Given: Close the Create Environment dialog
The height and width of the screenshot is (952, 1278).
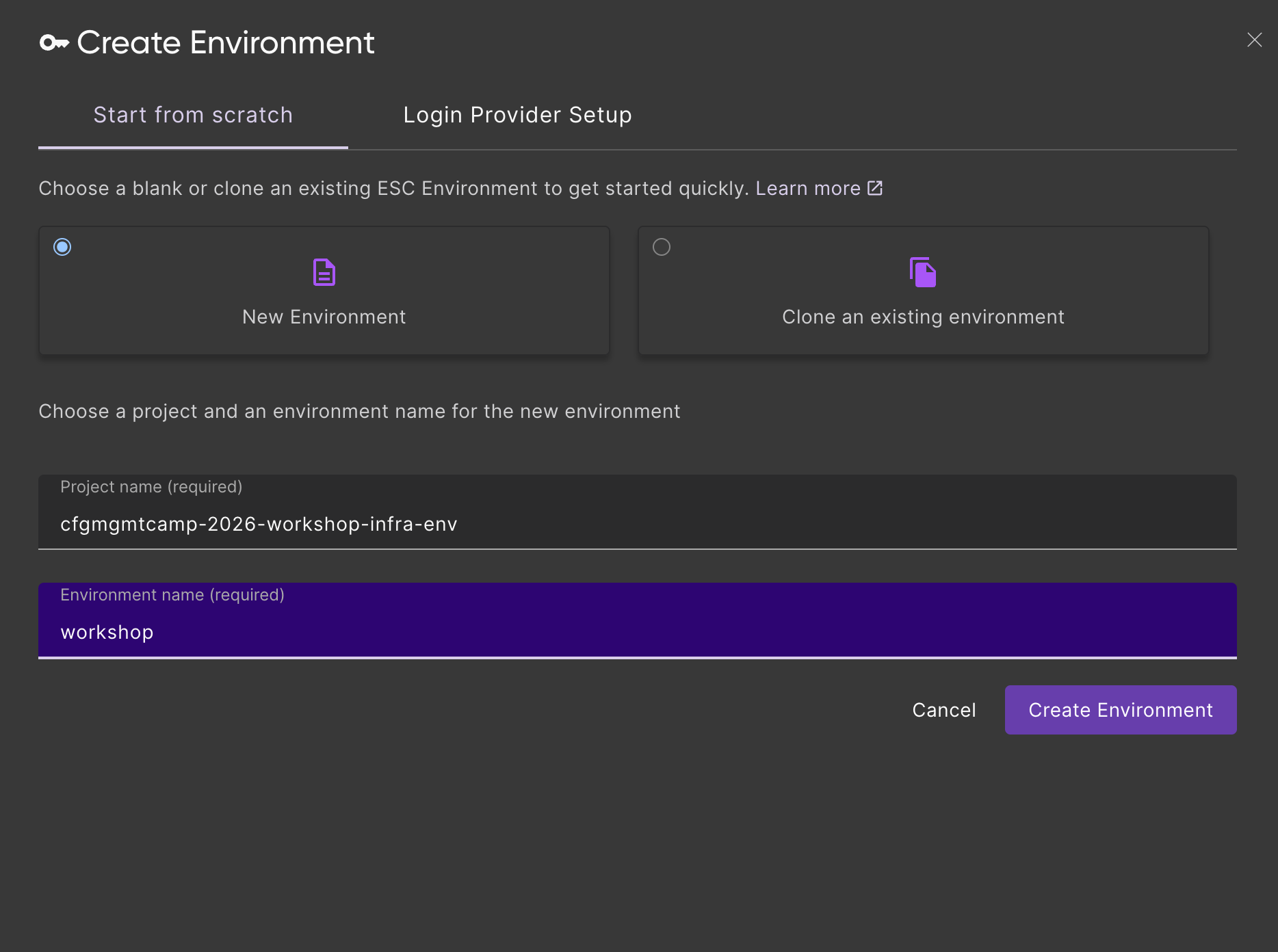Looking at the screenshot, I should (x=1254, y=40).
